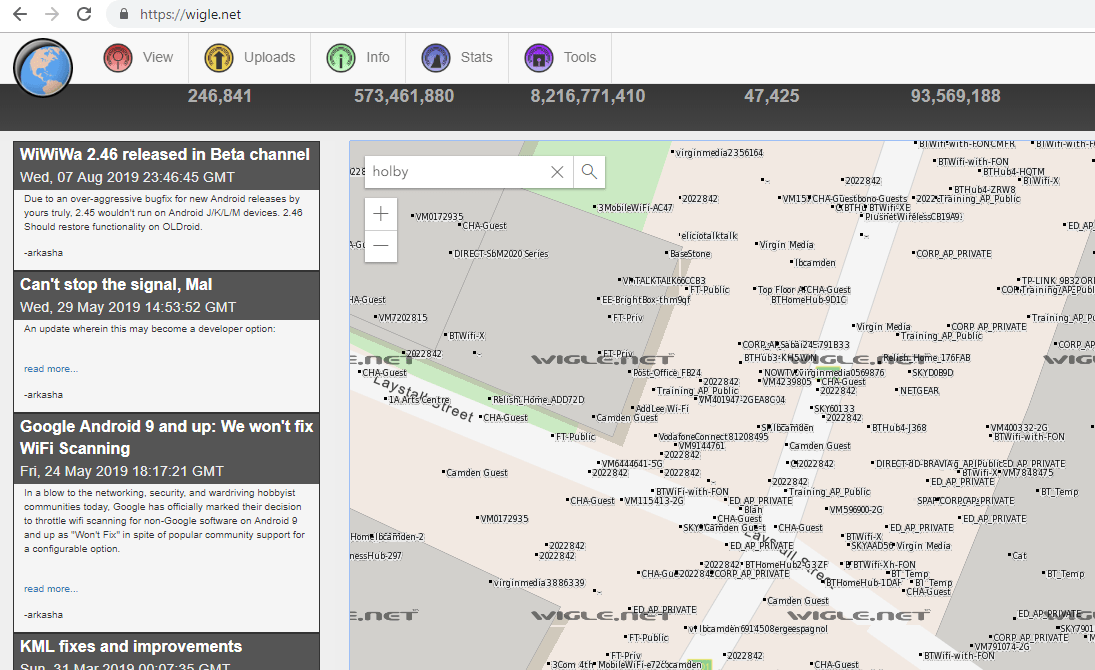Click the red View menu icon
Screen dimensions: 1095x670
click(119, 58)
